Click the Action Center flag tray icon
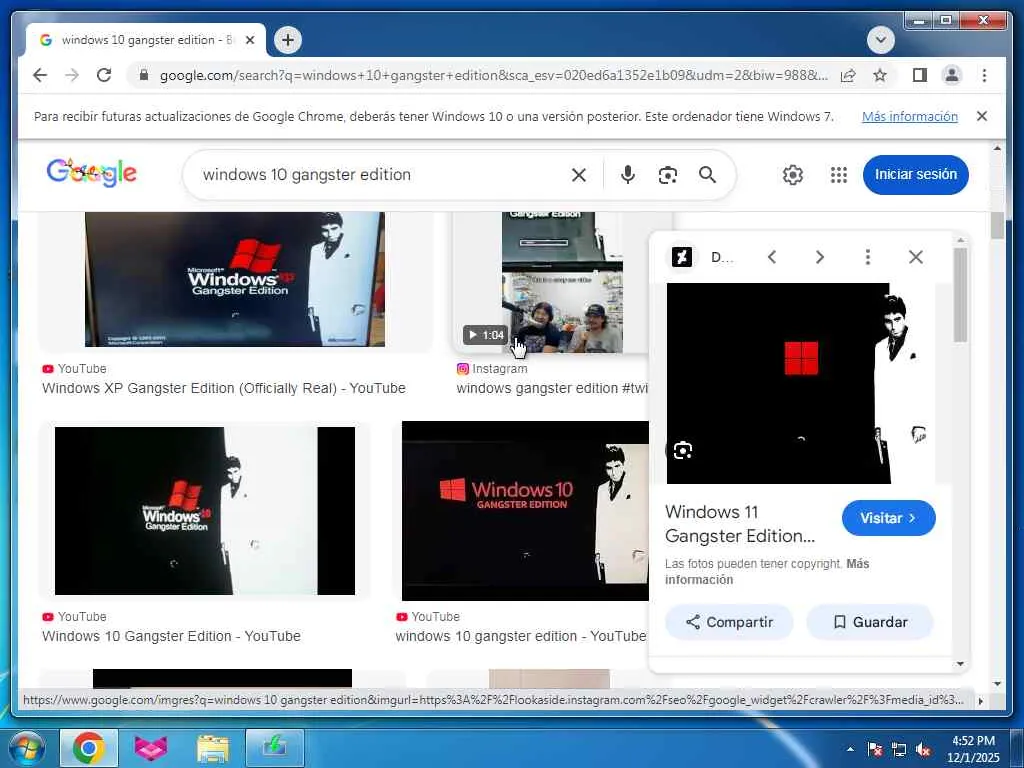 (x=875, y=750)
